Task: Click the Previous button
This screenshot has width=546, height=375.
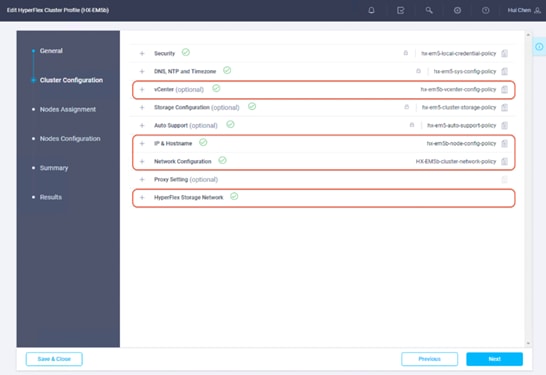Action: pos(429,359)
